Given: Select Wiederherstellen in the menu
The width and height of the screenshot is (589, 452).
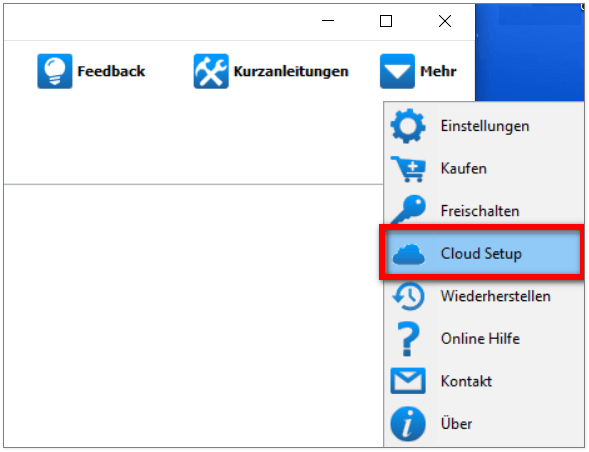Looking at the screenshot, I should [485, 296].
